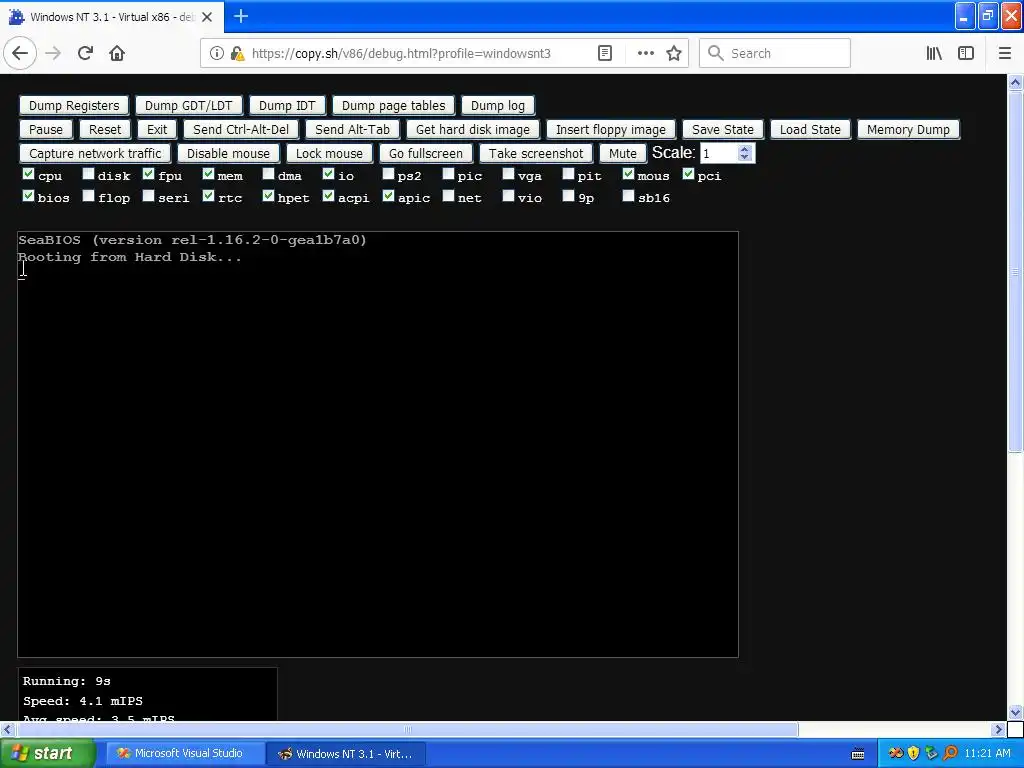Image resolution: width=1024 pixels, height=768 pixels.
Task: Toggle reader view icon in address bar
Action: 605,53
